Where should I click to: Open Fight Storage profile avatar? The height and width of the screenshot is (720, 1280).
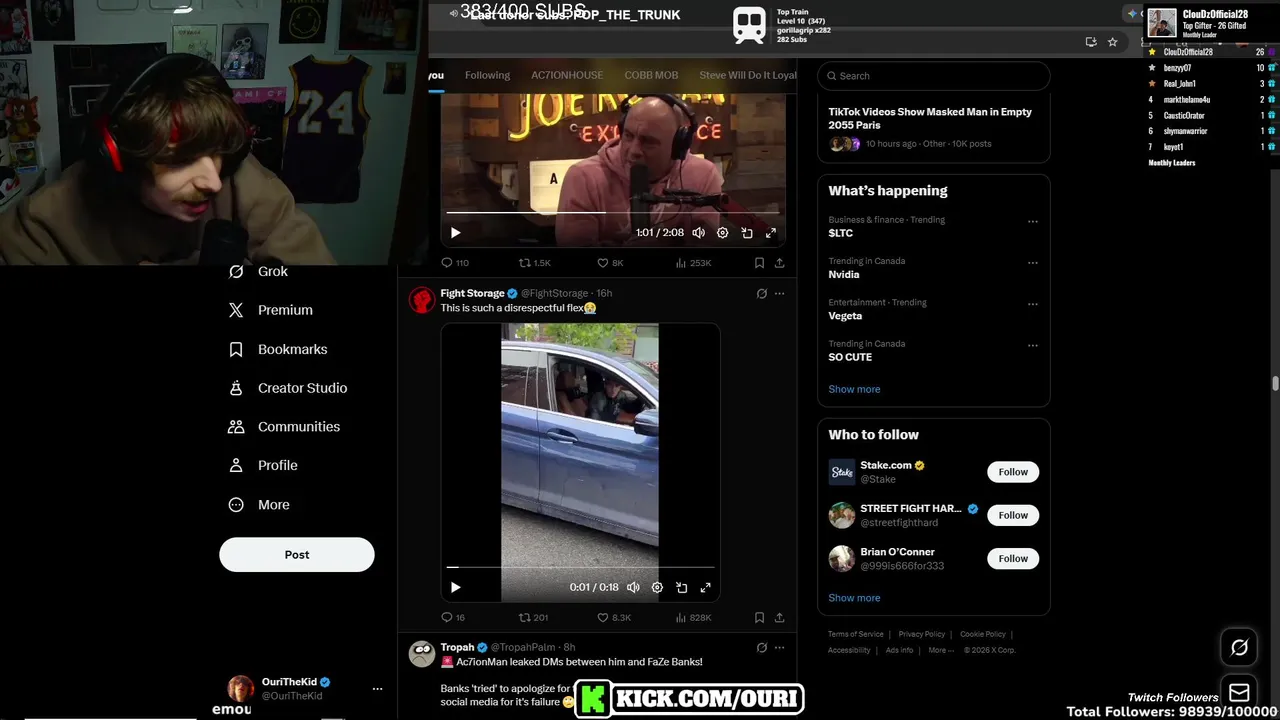[x=422, y=299]
